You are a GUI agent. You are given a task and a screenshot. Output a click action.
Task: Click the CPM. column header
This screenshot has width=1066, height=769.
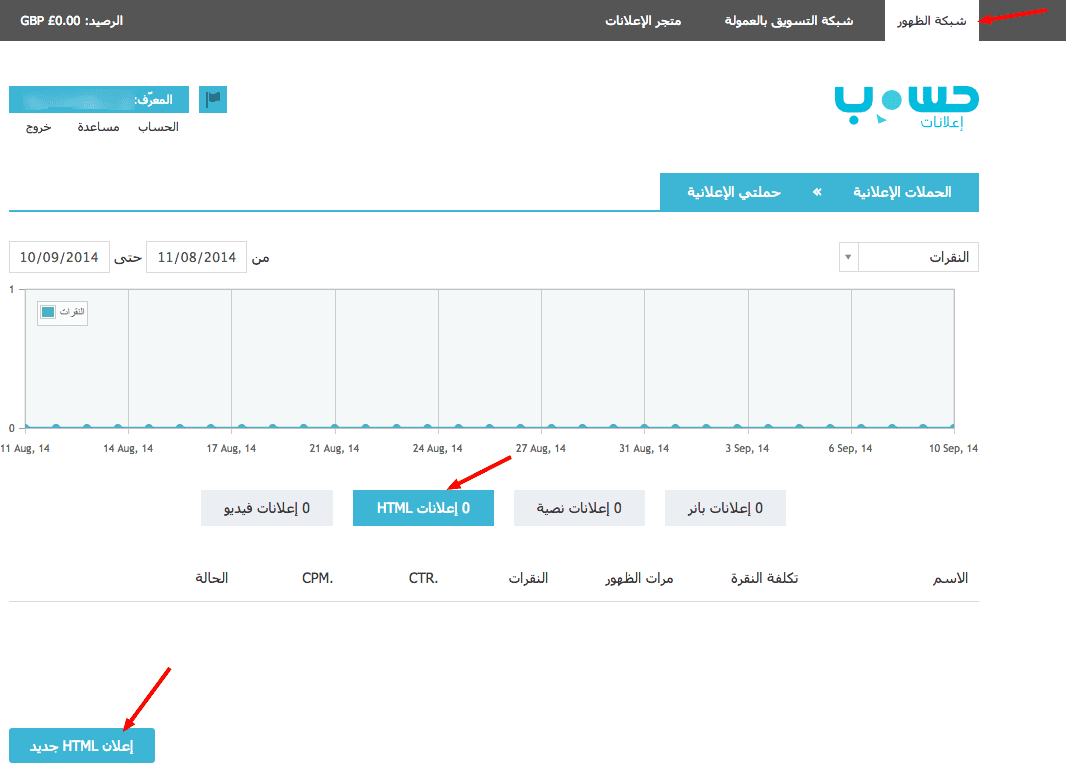pyautogui.click(x=317, y=578)
